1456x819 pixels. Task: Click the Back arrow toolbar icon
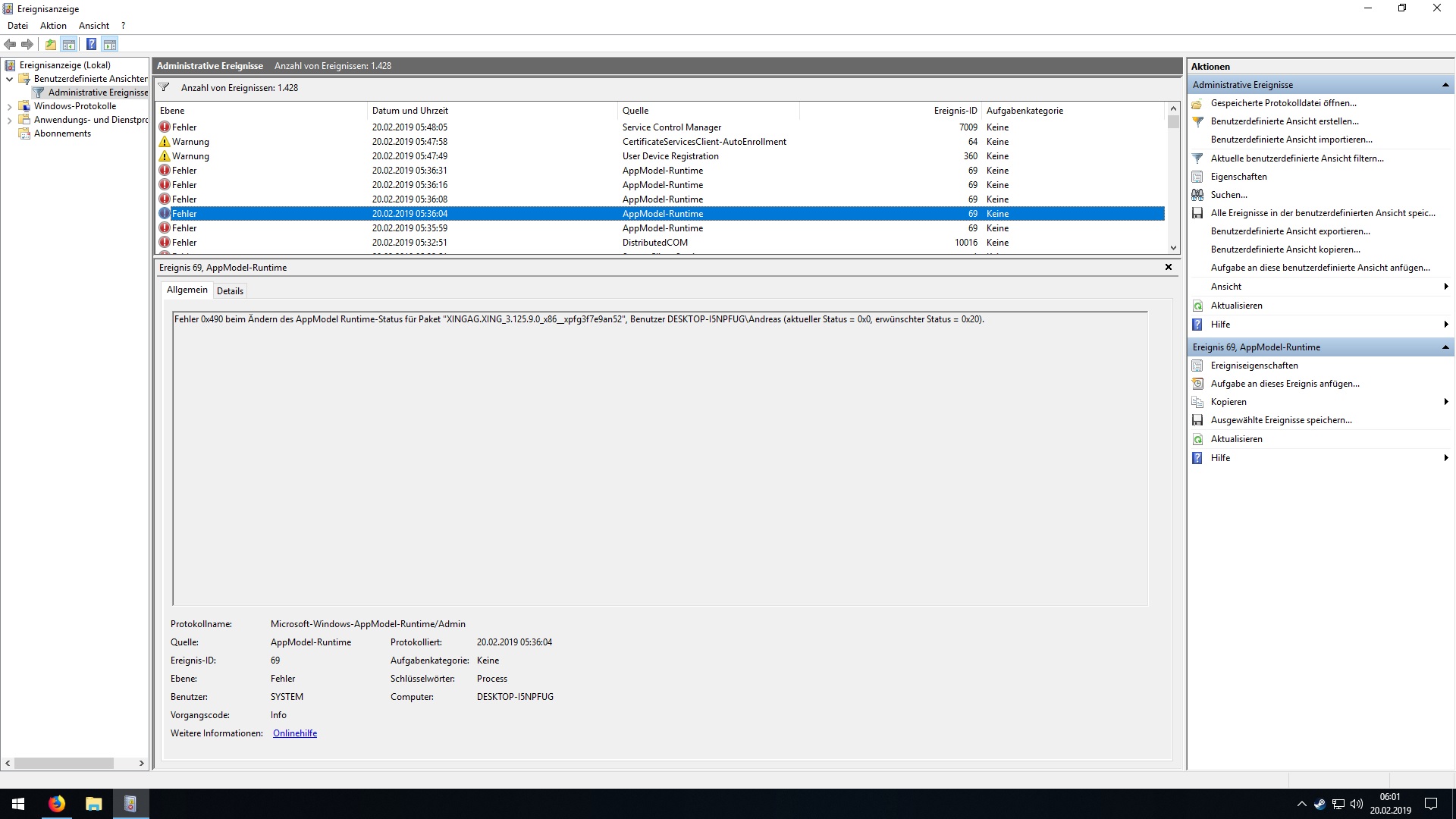coord(11,44)
